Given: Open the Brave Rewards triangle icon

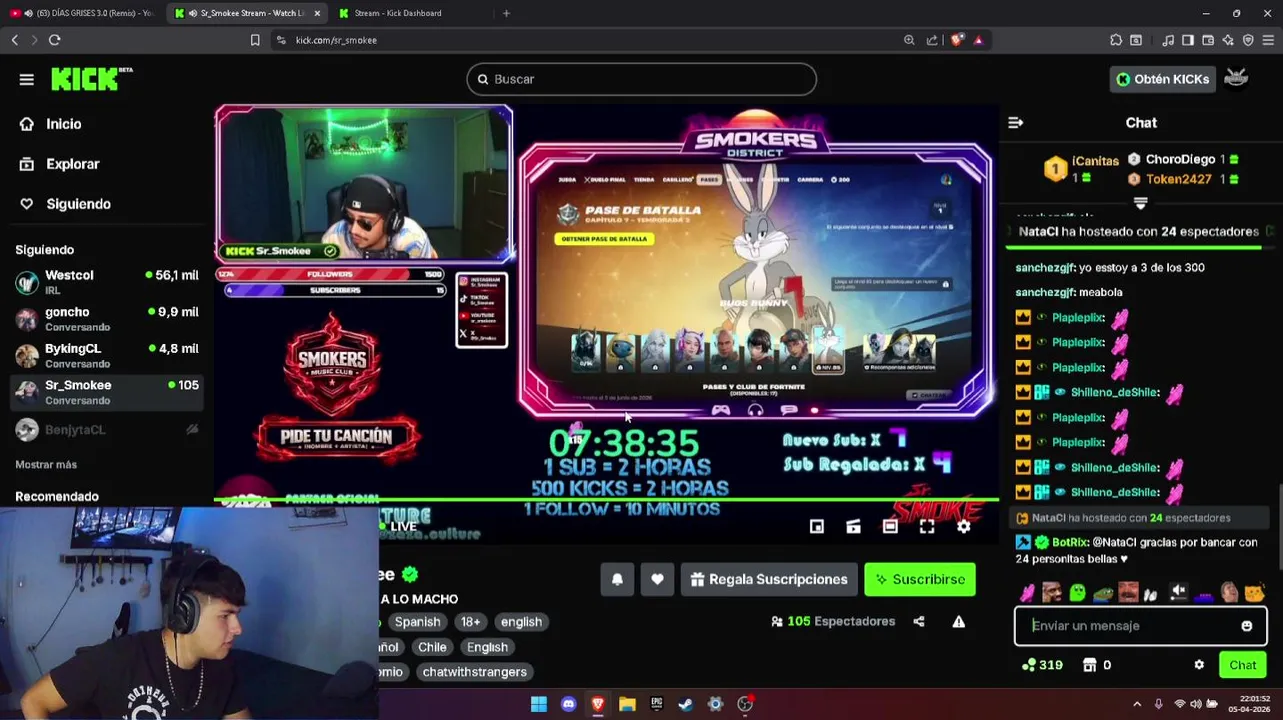Looking at the screenshot, I should click(978, 40).
